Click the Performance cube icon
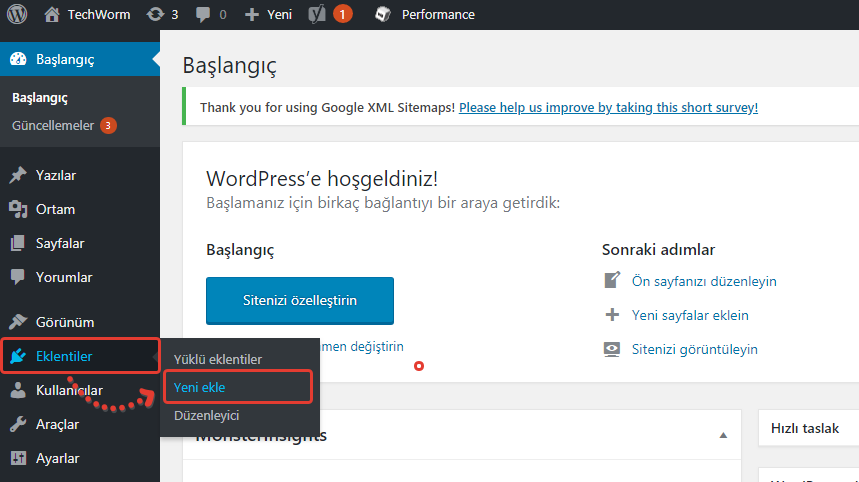Viewport: 859px width, 482px height. tap(383, 15)
